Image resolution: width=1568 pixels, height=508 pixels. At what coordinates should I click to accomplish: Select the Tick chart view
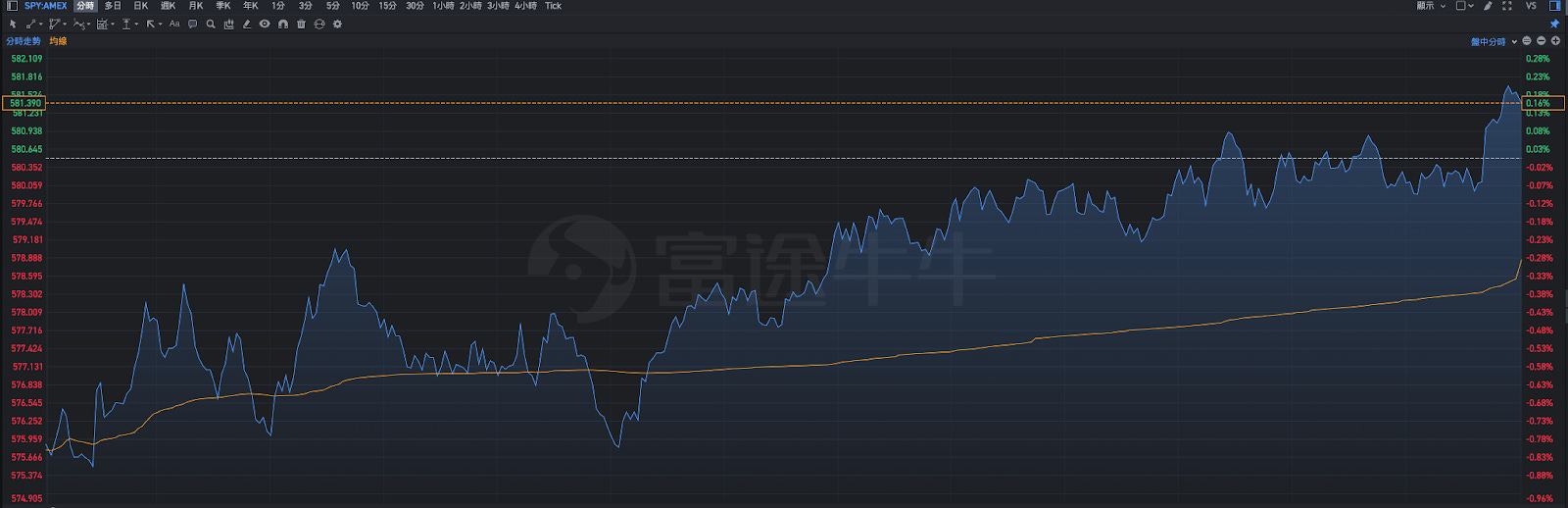point(554,6)
